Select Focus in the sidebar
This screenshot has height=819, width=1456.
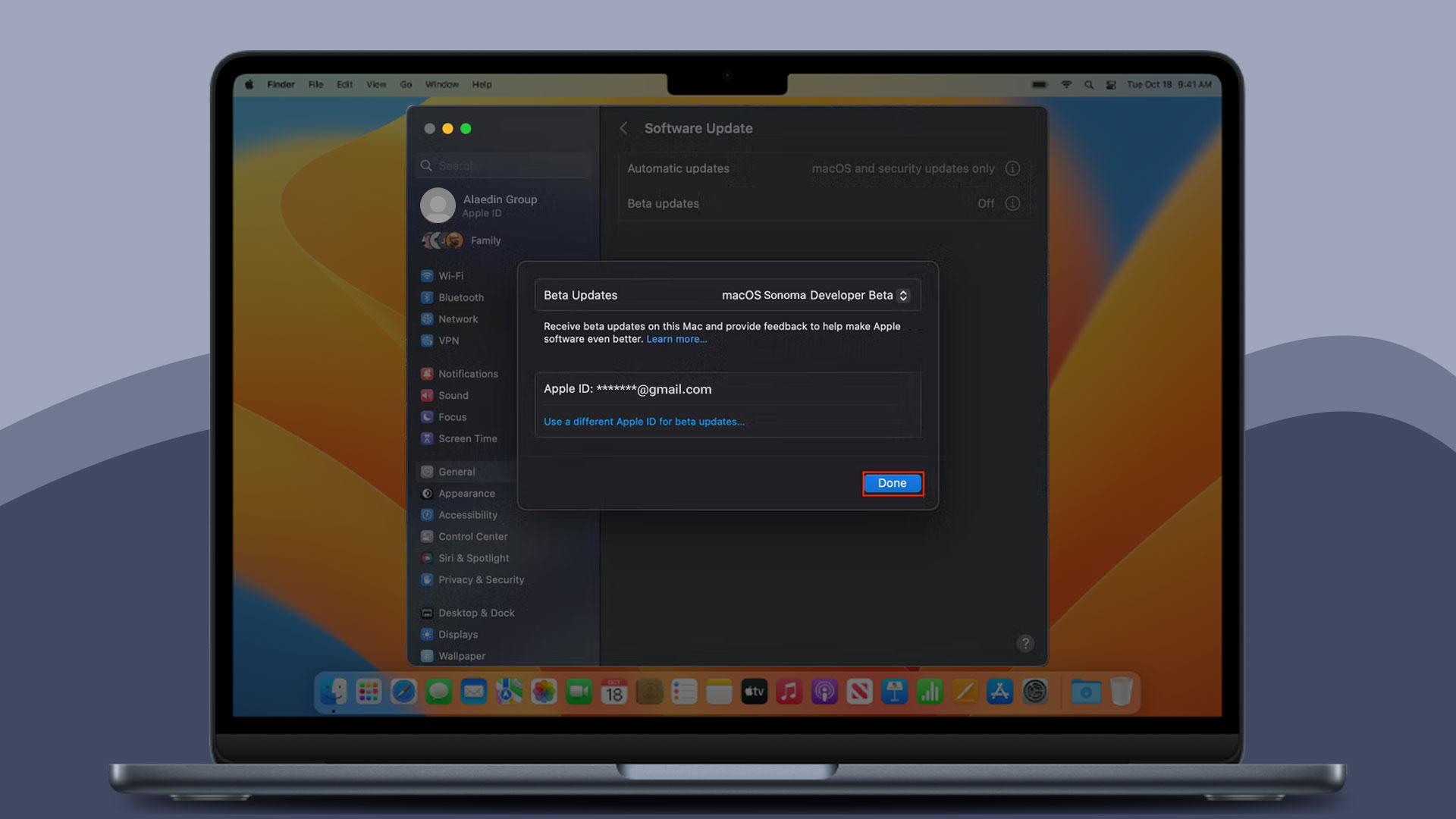pyautogui.click(x=444, y=417)
